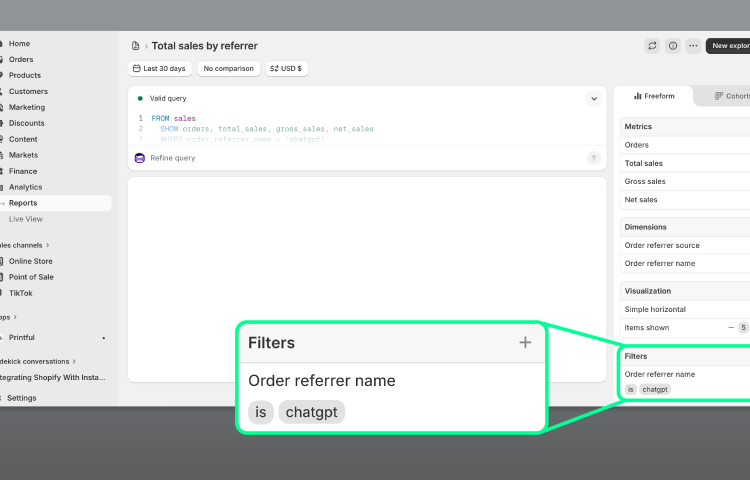Decrease Items shown with minus button

[731, 328]
